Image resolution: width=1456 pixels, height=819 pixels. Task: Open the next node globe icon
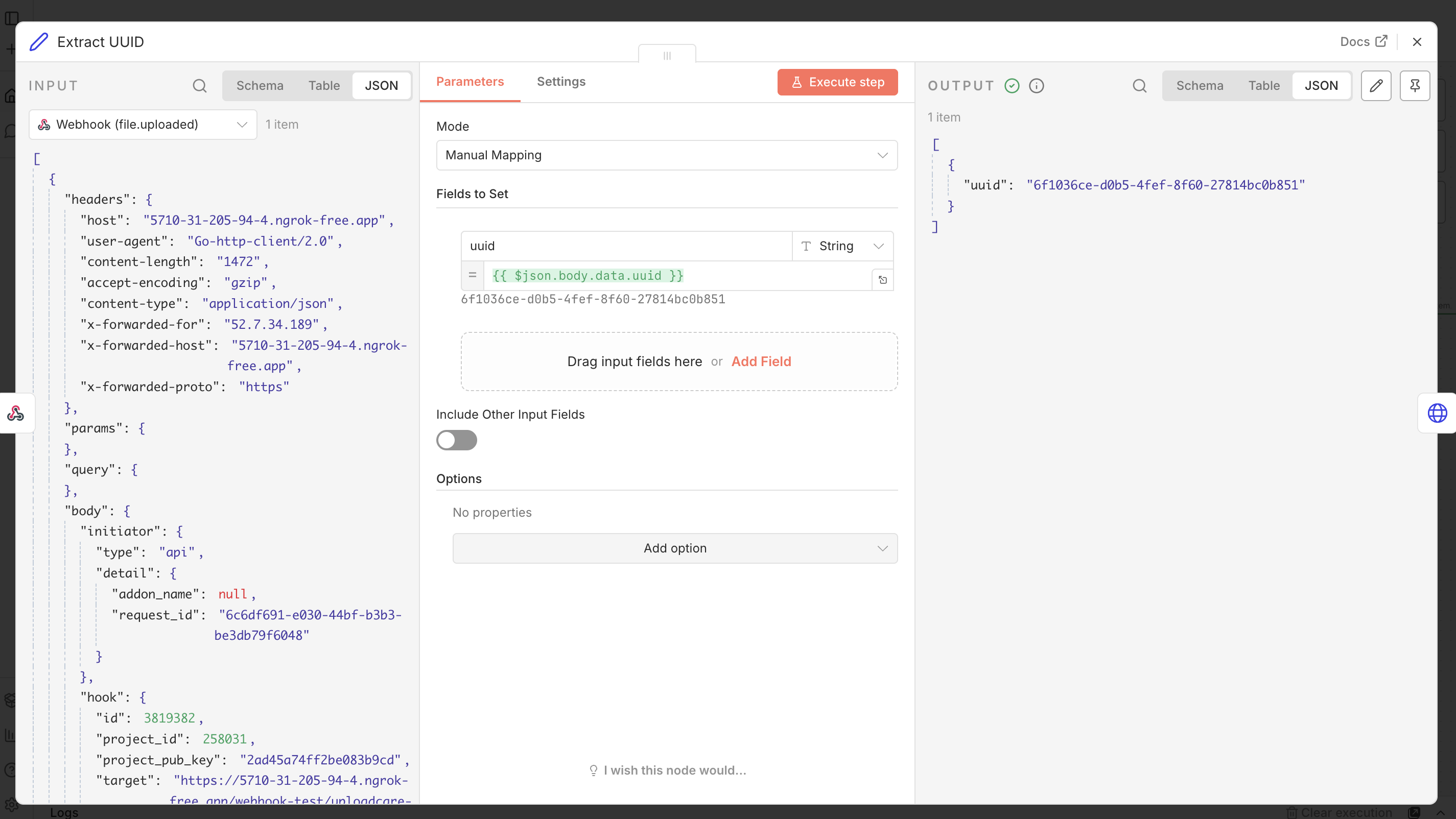pos(1437,413)
